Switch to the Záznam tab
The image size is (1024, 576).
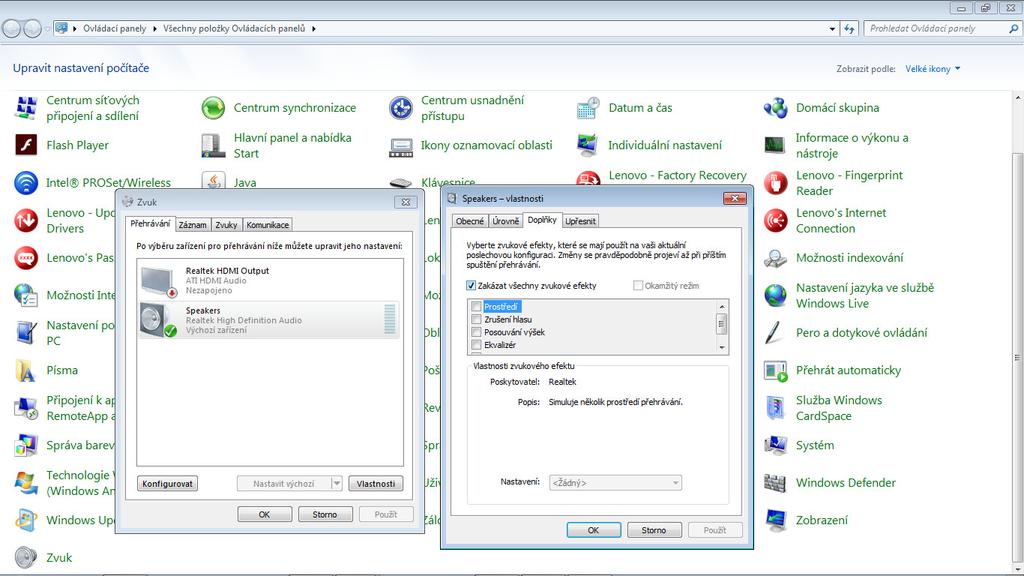click(x=193, y=225)
